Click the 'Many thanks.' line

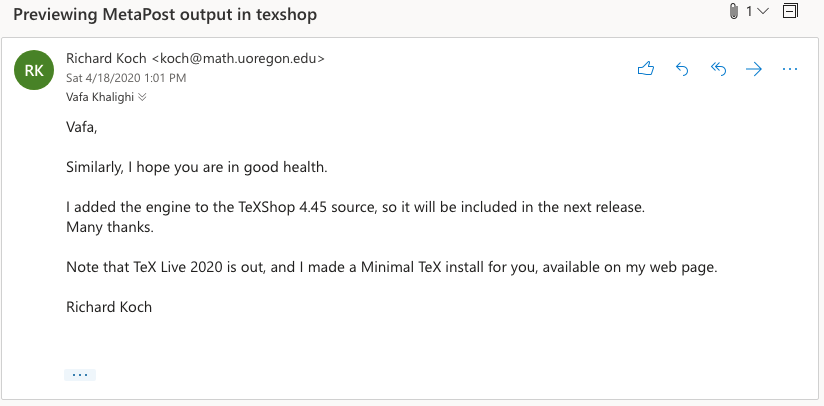coord(110,228)
